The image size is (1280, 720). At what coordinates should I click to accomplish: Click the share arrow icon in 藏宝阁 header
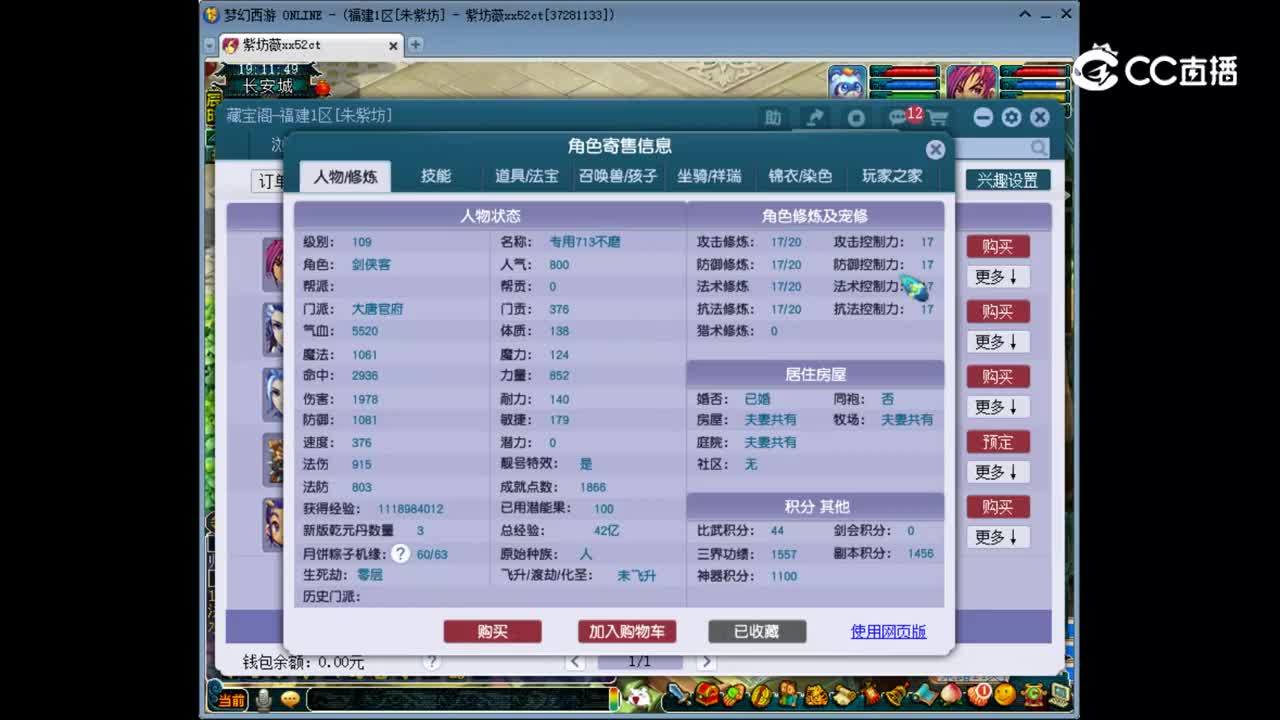814,118
